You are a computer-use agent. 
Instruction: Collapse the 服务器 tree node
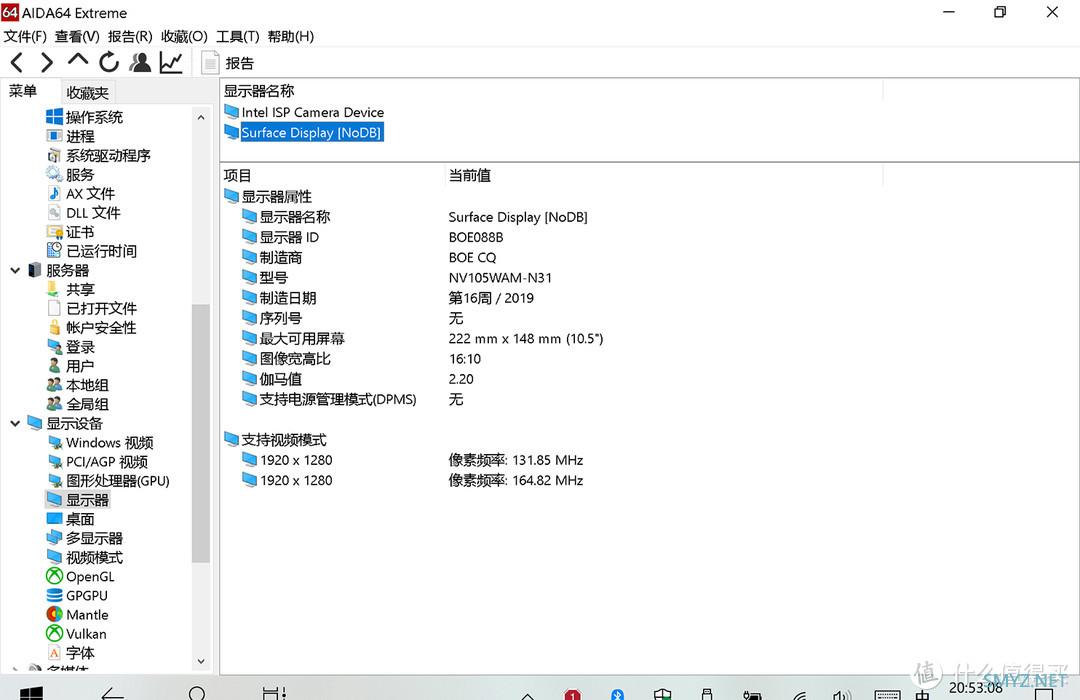coord(14,270)
